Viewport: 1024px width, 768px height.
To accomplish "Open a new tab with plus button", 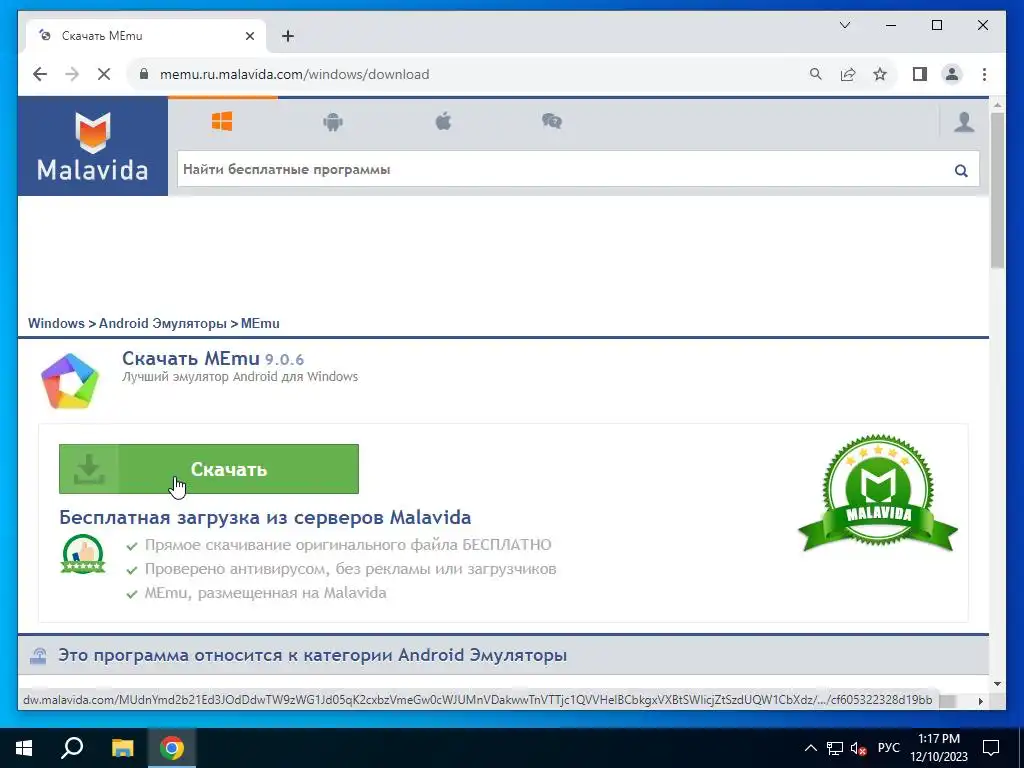I will [x=287, y=36].
